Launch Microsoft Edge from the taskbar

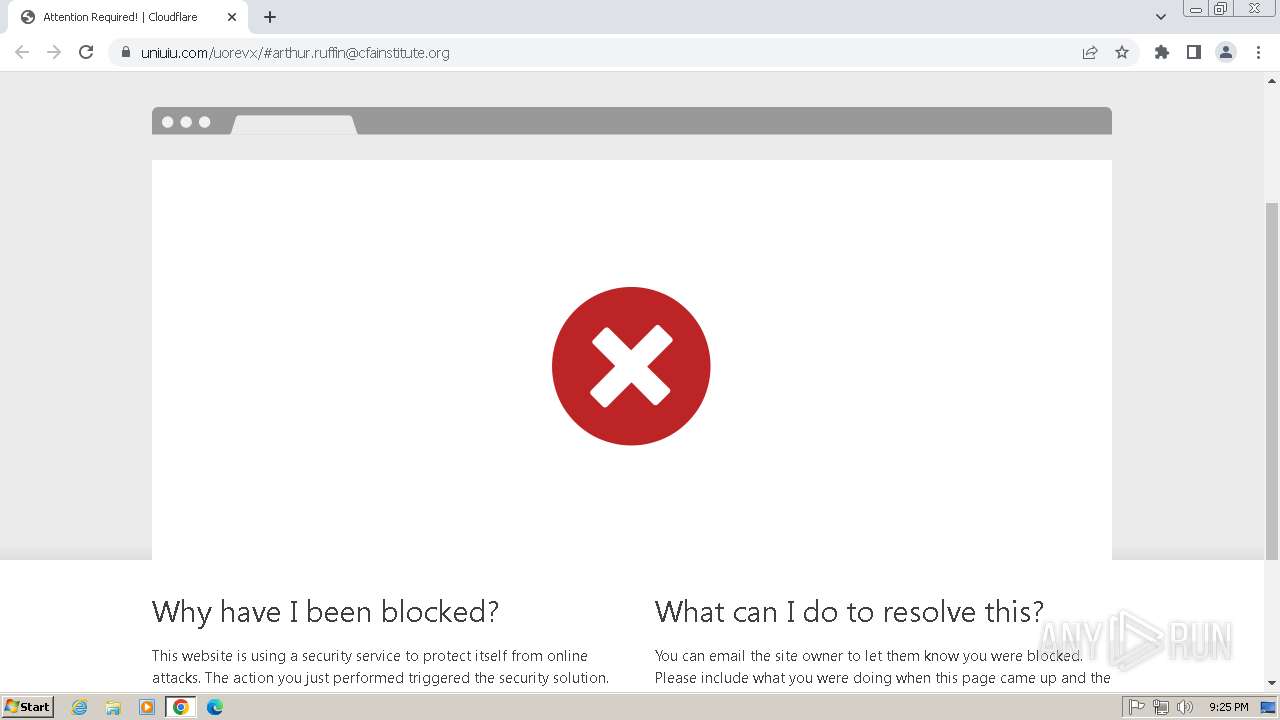pyautogui.click(x=215, y=707)
